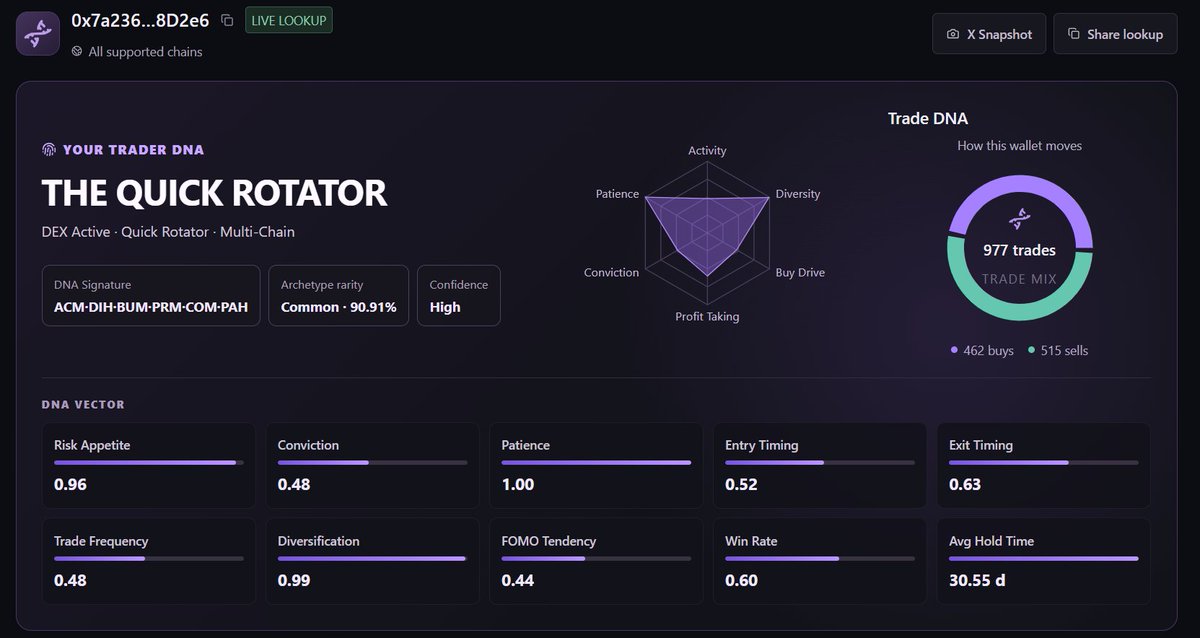Click the 0.96 Risk Appetite value
The image size is (1200, 638).
[x=71, y=485]
